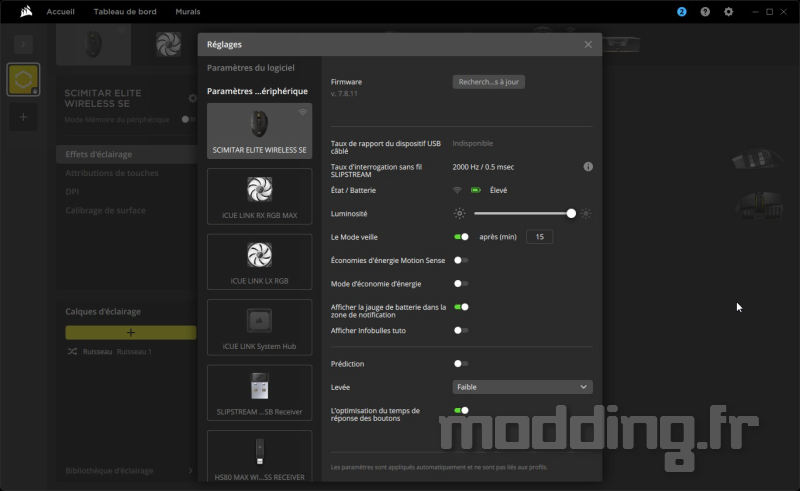Open the Tableau de bord tab
This screenshot has width=800, height=491.
click(125, 12)
